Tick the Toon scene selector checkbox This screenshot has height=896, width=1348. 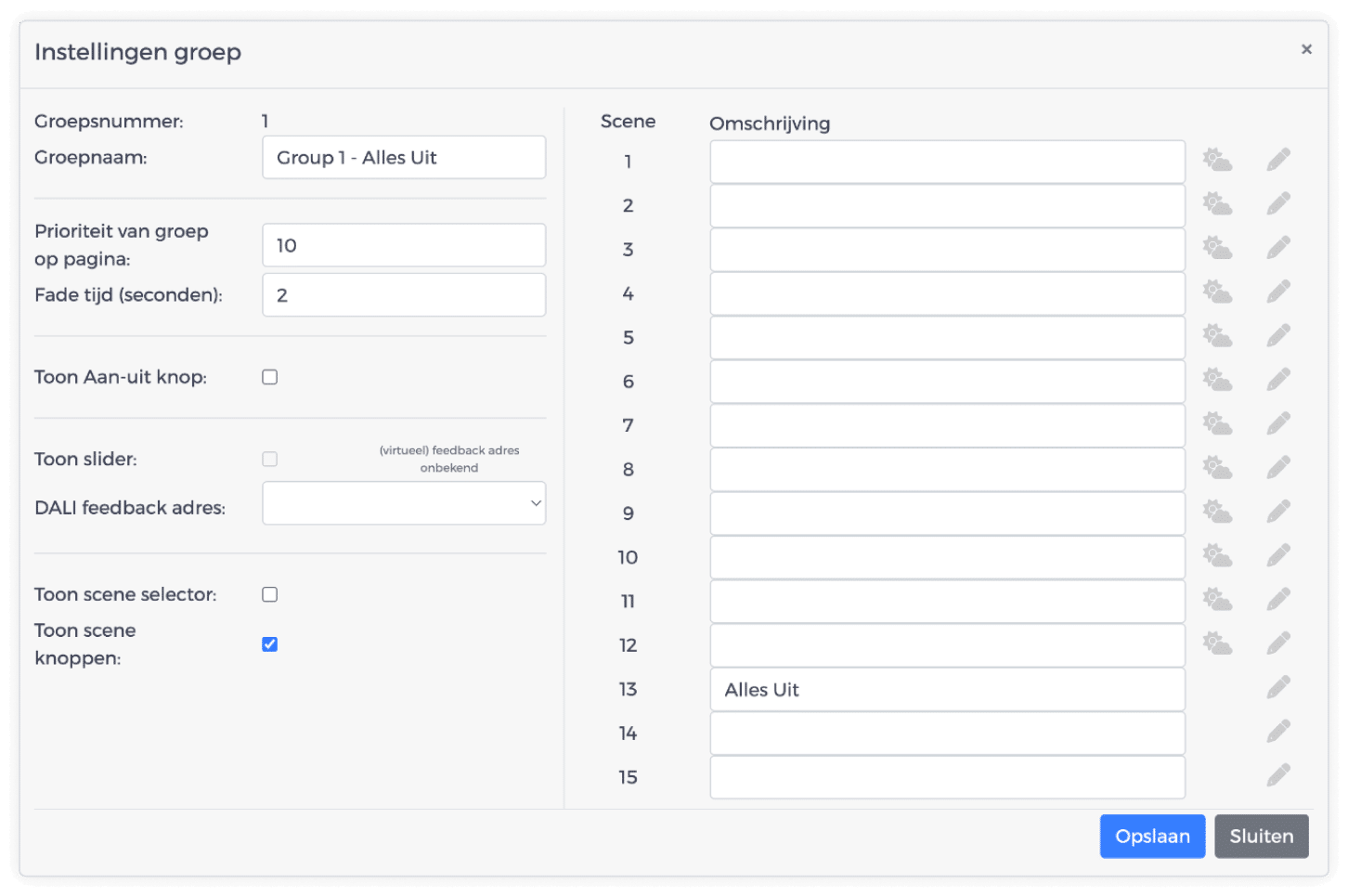(270, 594)
